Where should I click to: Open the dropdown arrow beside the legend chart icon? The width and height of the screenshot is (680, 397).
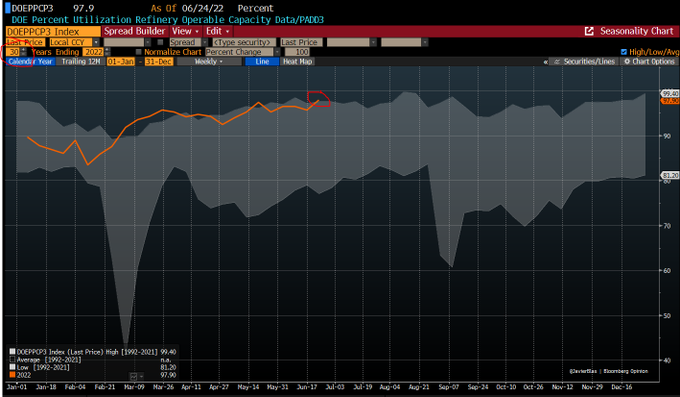coord(141,376)
